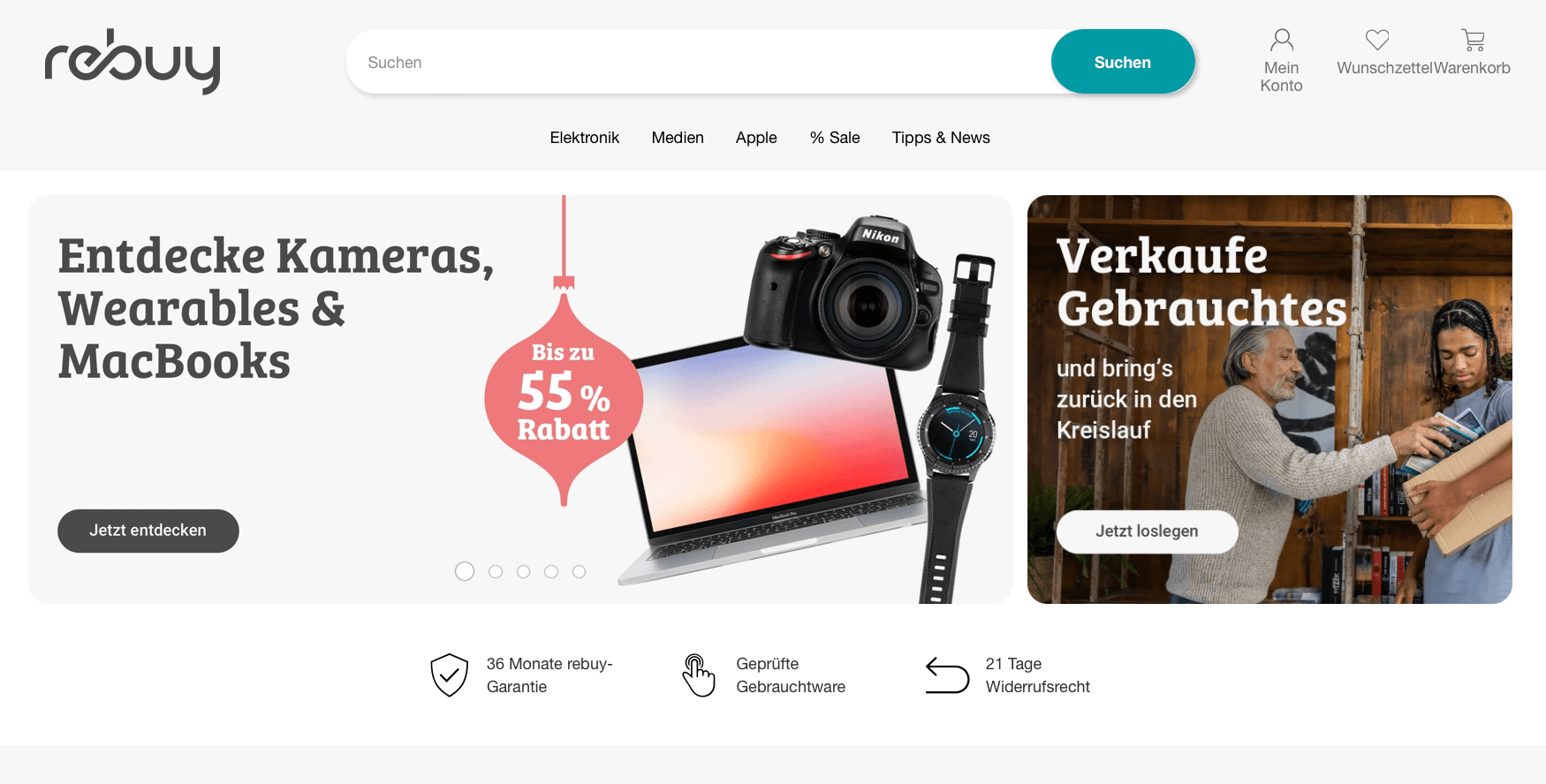This screenshot has width=1546, height=784.
Task: Open the Apple category menu
Action: click(756, 138)
